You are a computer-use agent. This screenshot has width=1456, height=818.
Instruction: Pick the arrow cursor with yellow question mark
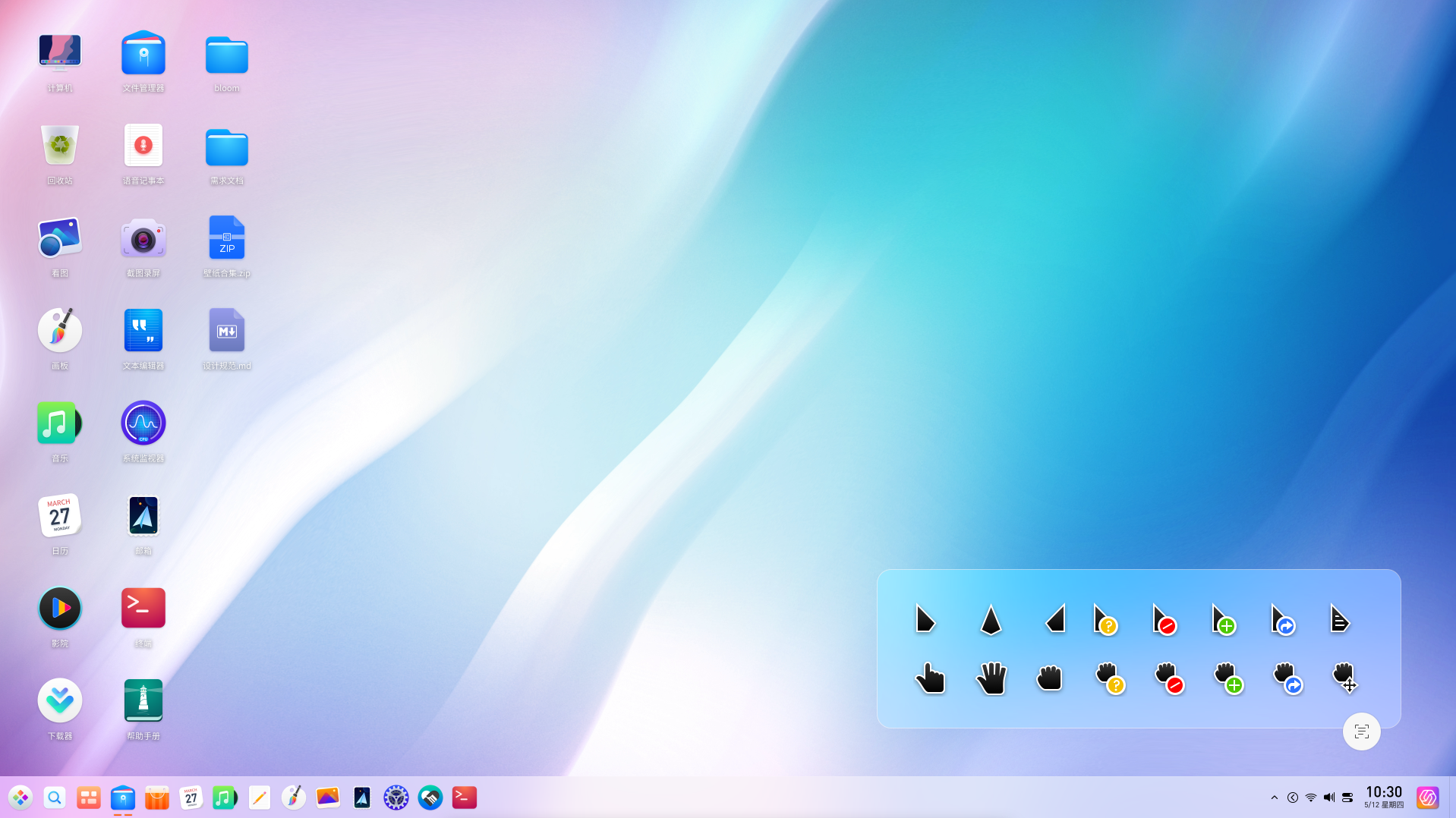[1105, 620]
